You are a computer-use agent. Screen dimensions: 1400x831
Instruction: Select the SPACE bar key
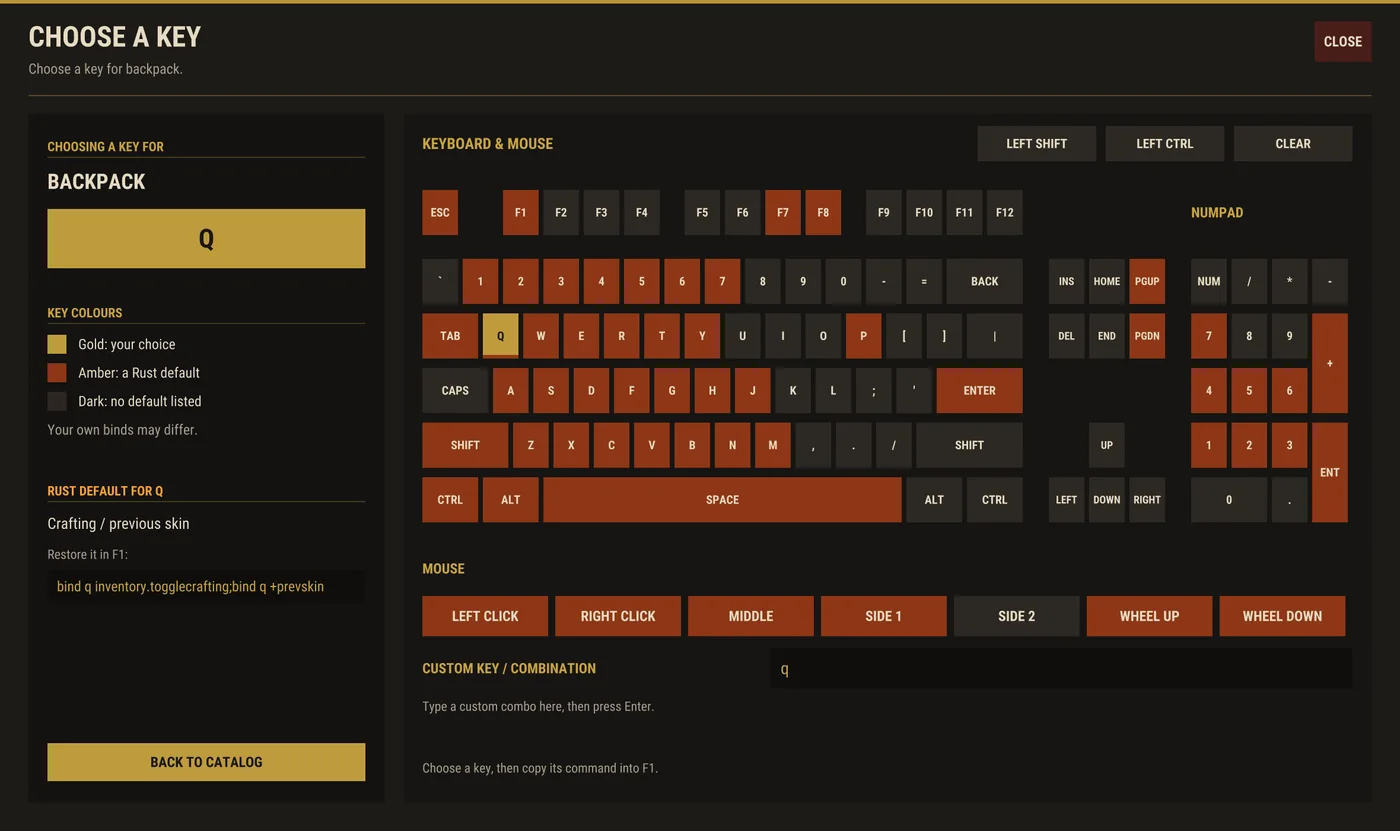click(722, 499)
